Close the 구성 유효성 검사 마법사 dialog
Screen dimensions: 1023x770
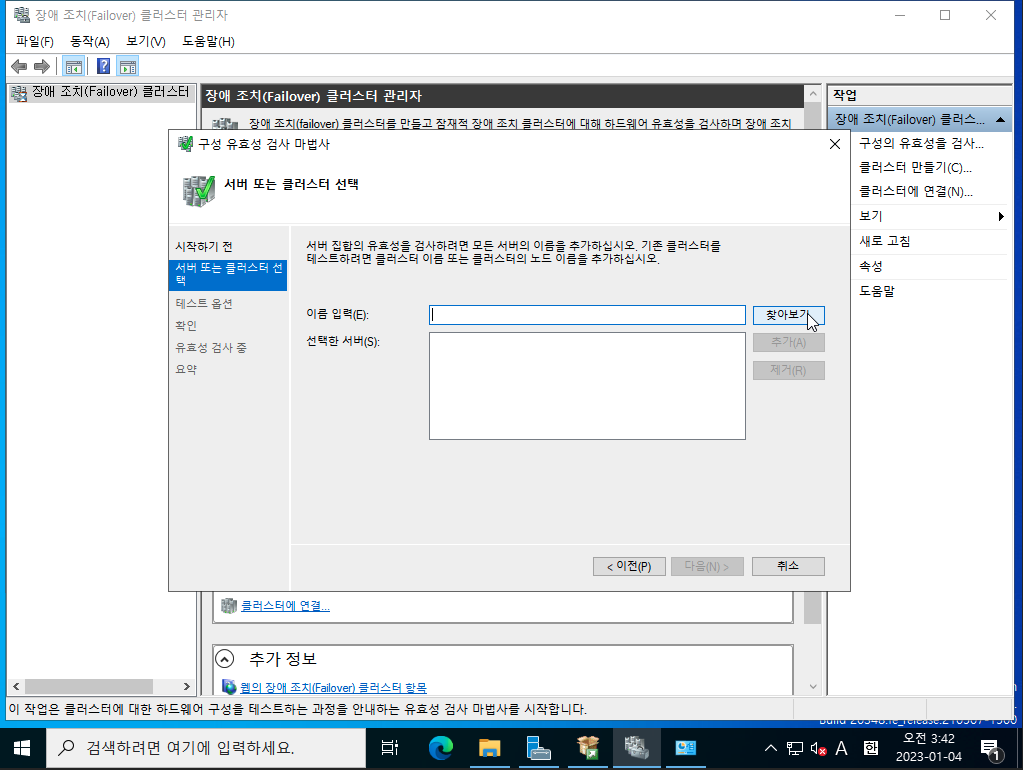click(834, 144)
